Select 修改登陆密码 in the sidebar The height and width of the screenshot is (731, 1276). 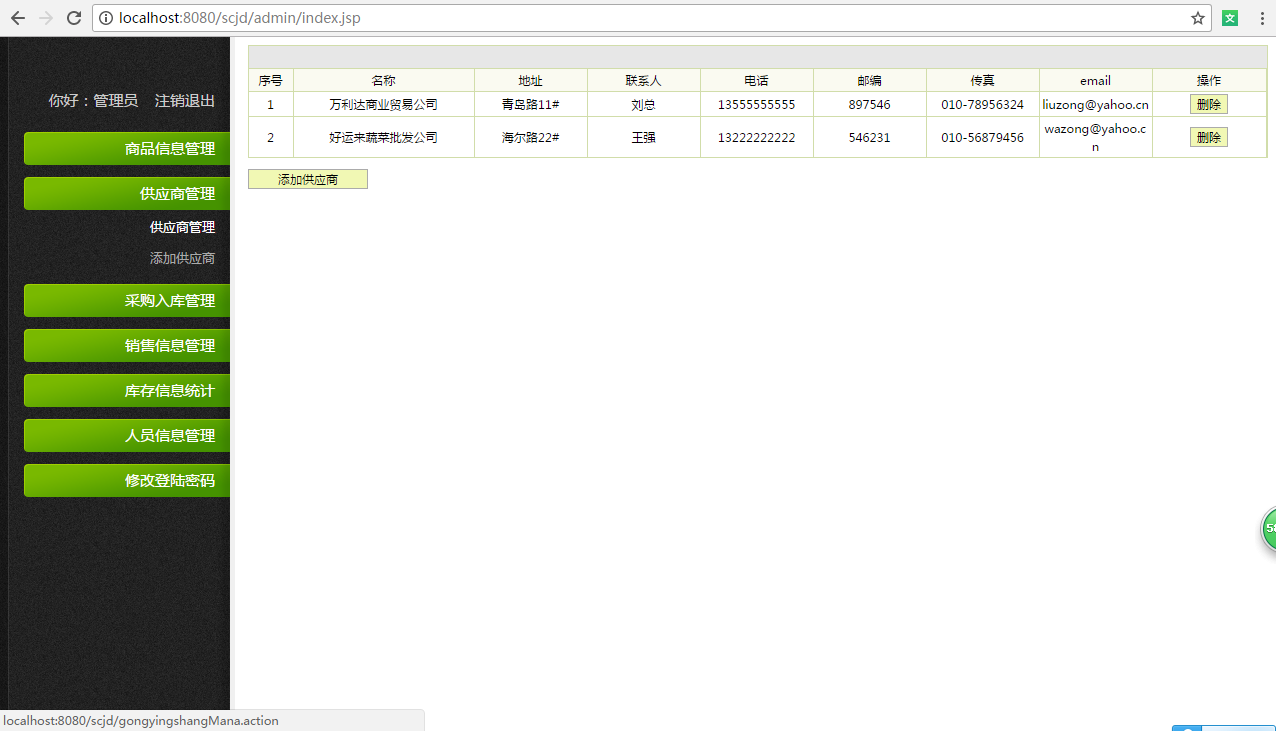[127, 480]
